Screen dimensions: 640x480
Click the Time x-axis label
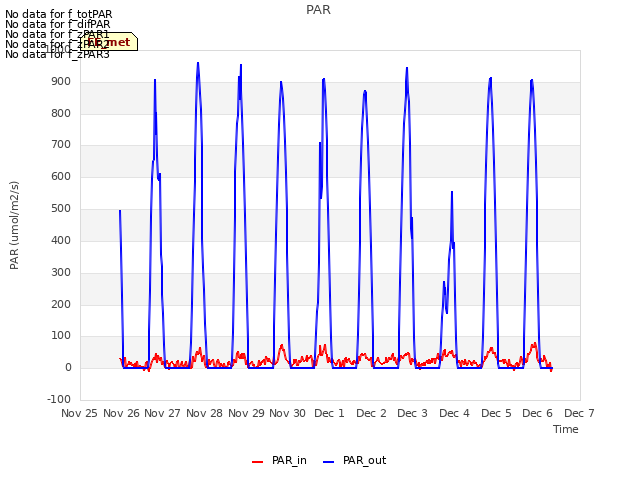[x=566, y=429]
